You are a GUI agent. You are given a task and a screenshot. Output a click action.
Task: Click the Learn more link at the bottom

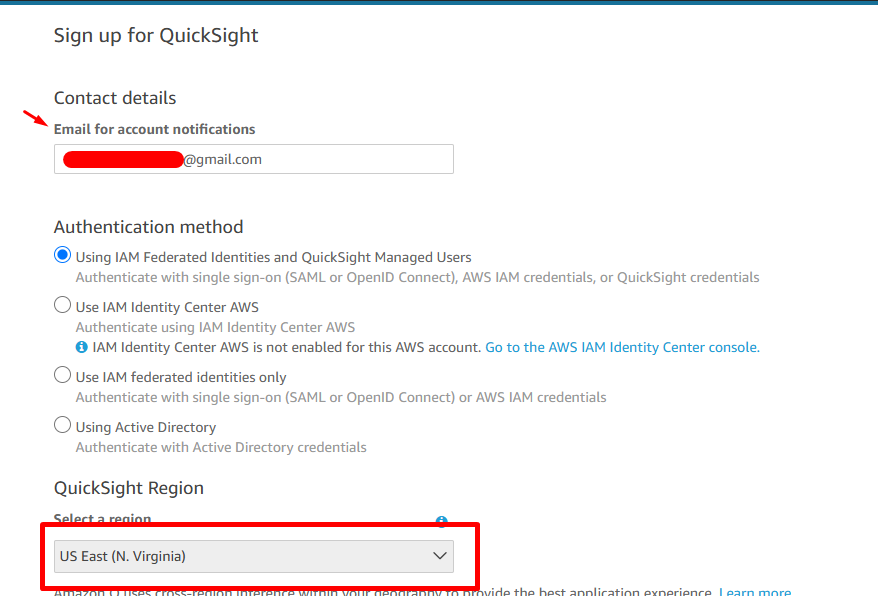(x=755, y=591)
